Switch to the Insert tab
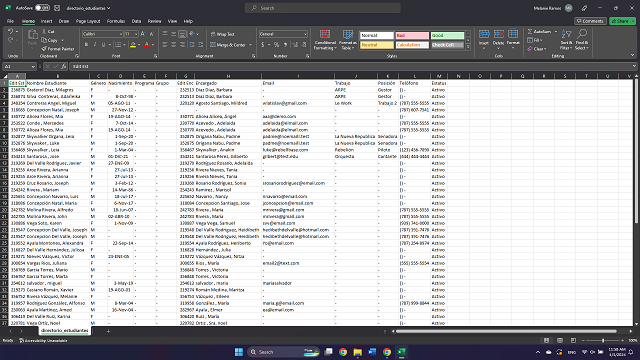The height and width of the screenshot is (360, 640). click(46, 21)
